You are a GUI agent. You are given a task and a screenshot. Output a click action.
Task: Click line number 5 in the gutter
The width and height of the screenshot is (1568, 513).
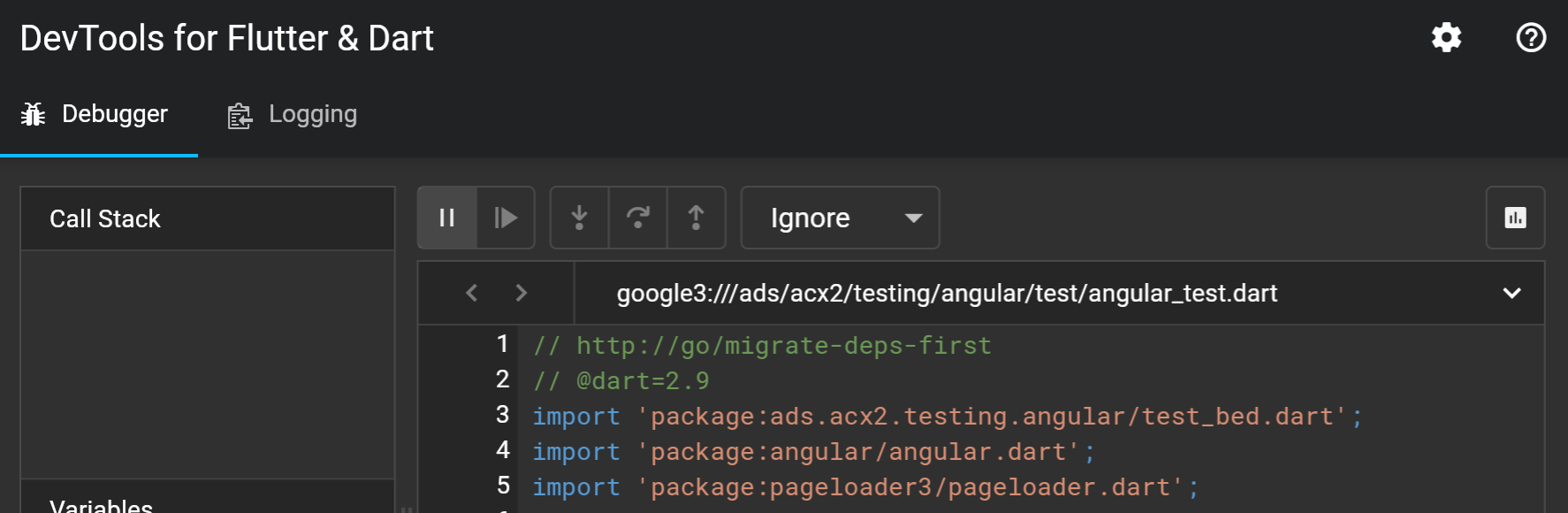click(503, 486)
